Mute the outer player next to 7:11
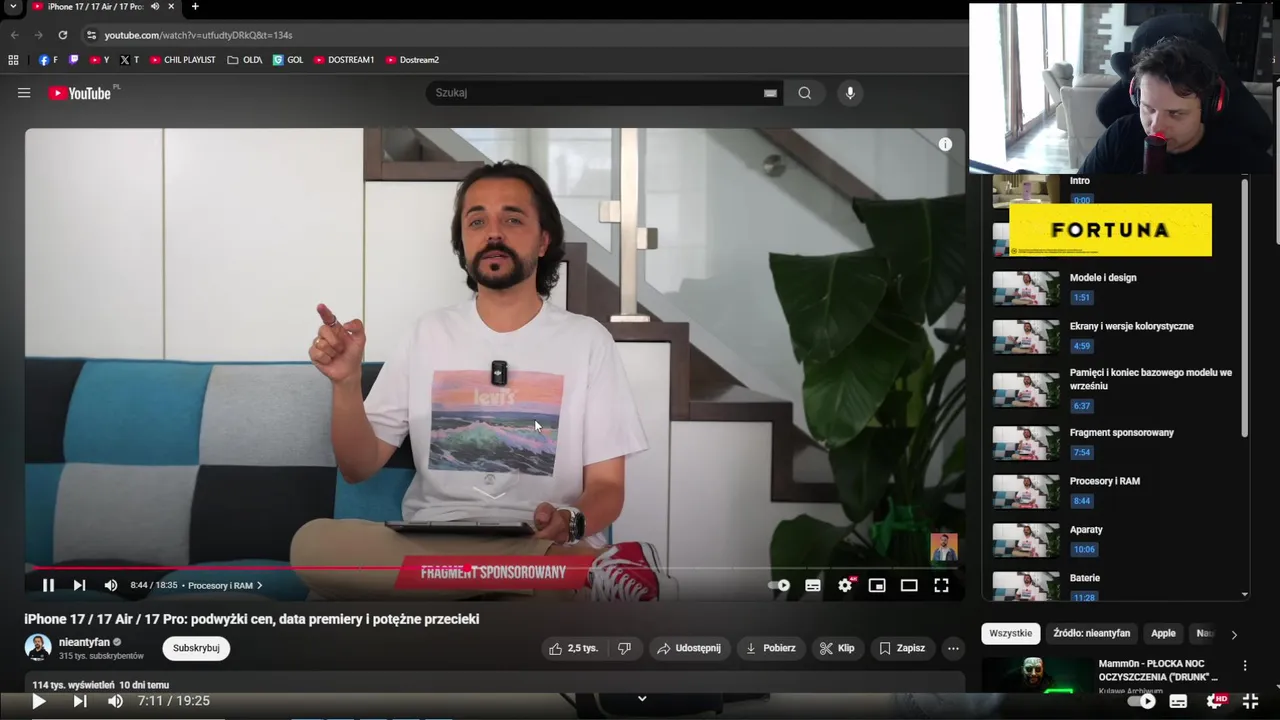This screenshot has height=720, width=1280. 115,701
